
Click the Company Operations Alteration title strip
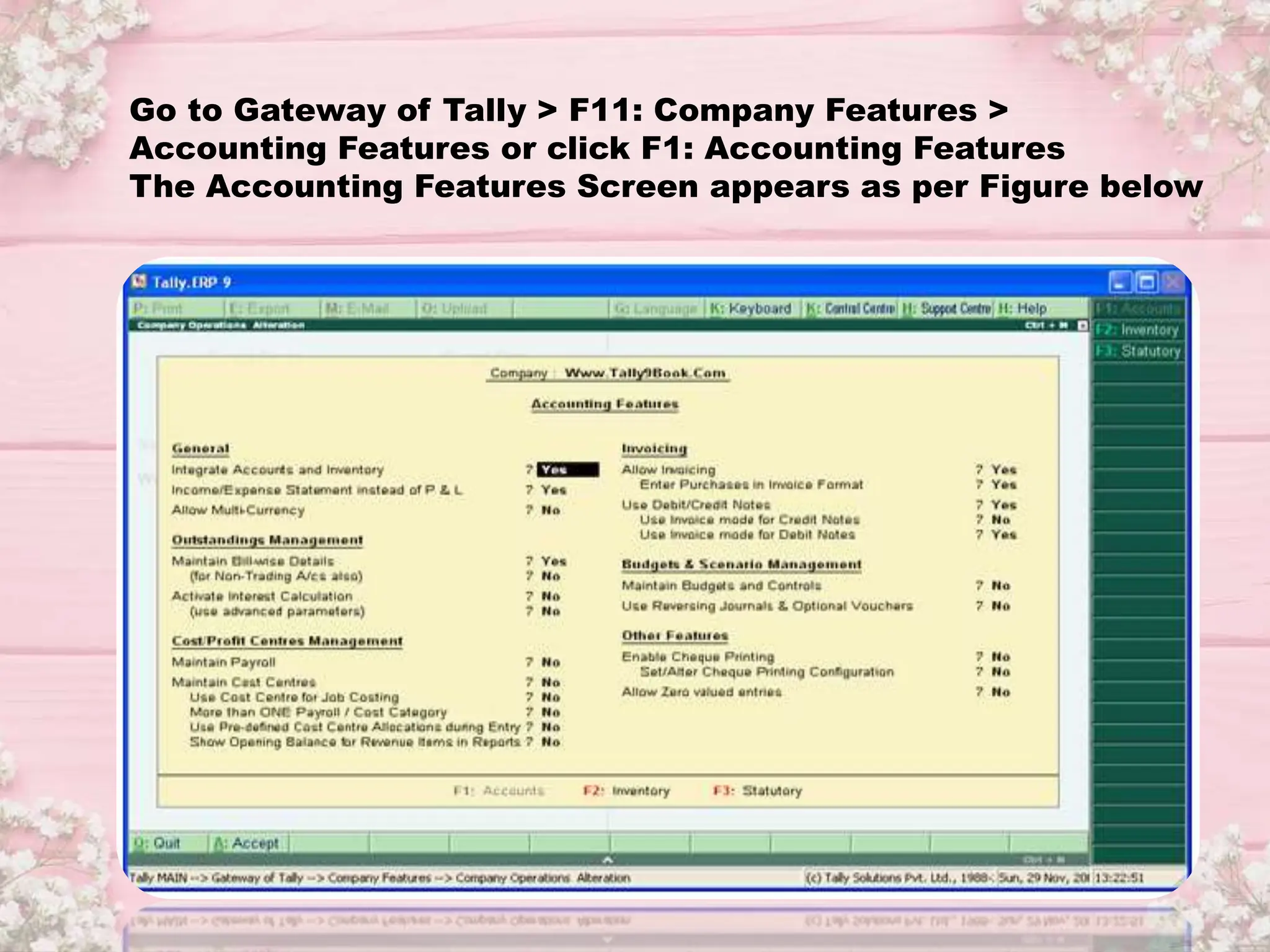221,325
